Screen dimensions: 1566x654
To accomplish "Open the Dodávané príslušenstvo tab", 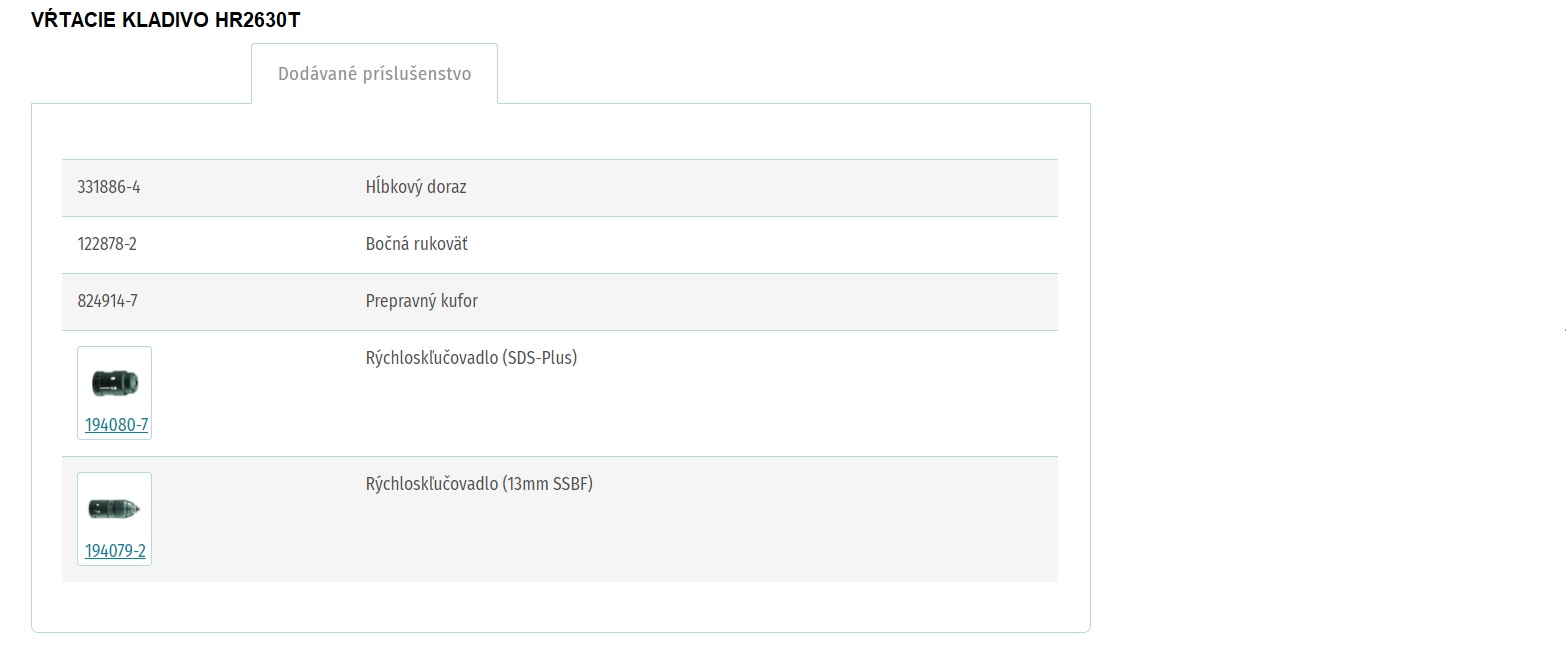I will (374, 74).
